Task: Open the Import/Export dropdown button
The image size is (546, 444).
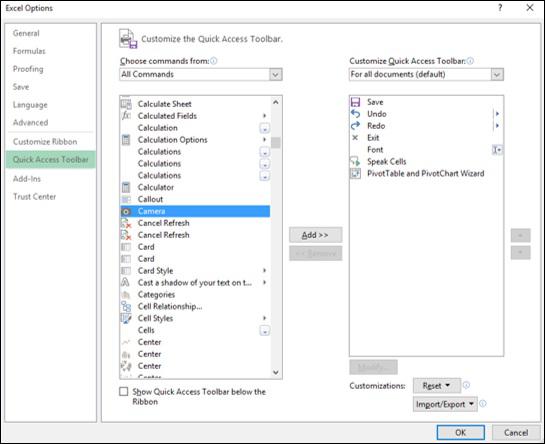Action: (x=445, y=404)
